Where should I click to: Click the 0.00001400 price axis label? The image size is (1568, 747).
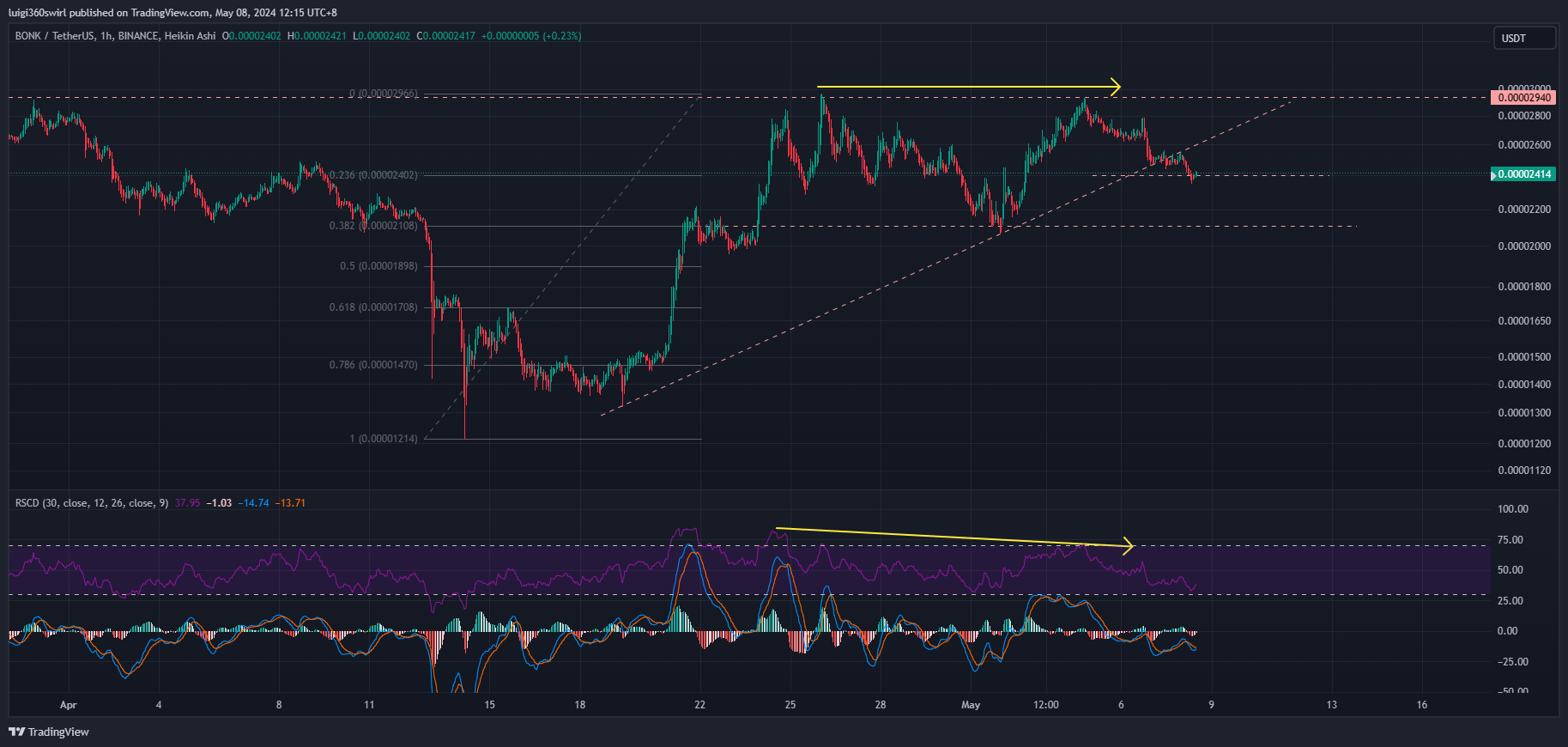[x=1524, y=385]
